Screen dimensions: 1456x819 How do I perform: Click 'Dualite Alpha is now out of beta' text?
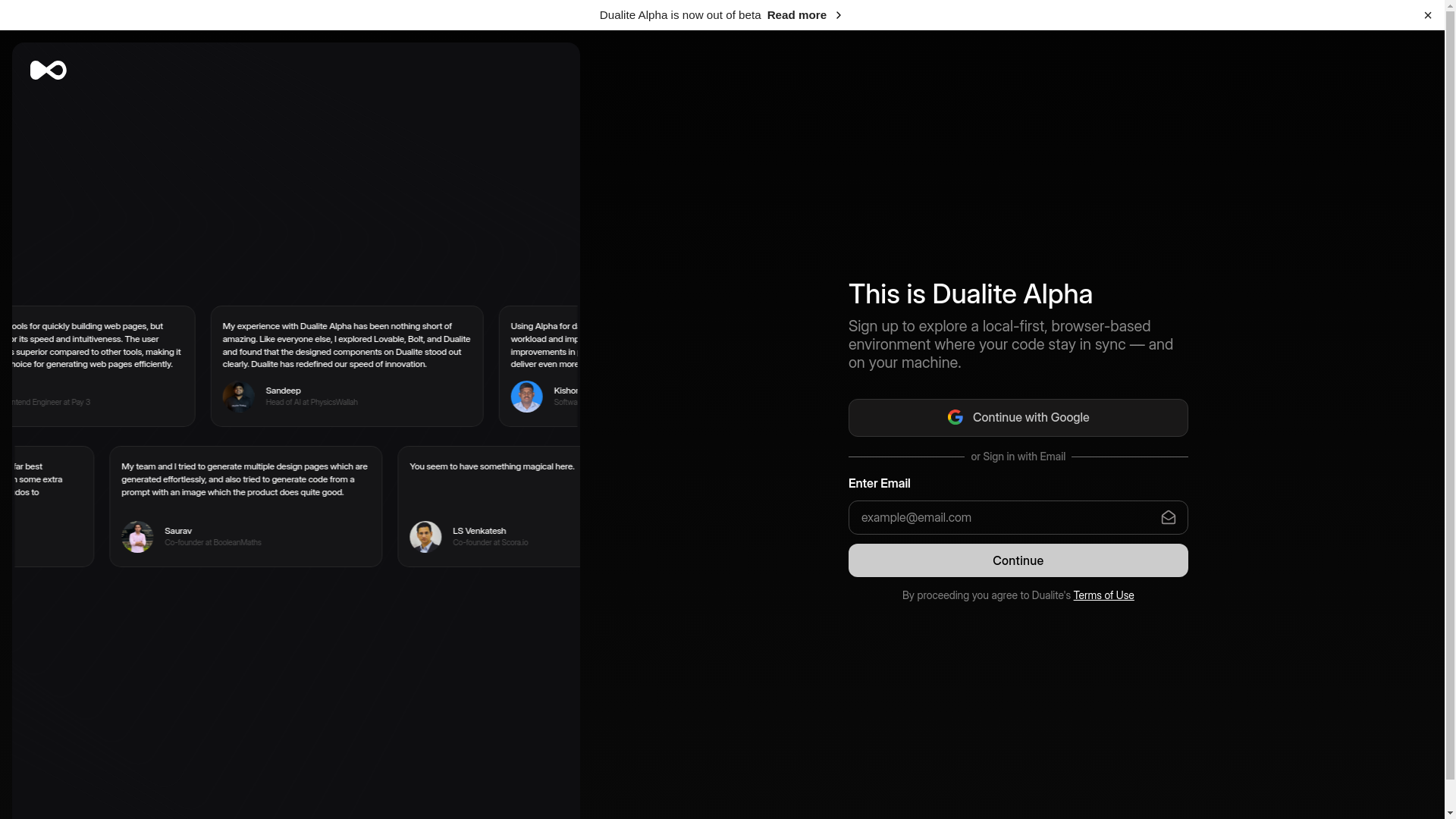[679, 15]
